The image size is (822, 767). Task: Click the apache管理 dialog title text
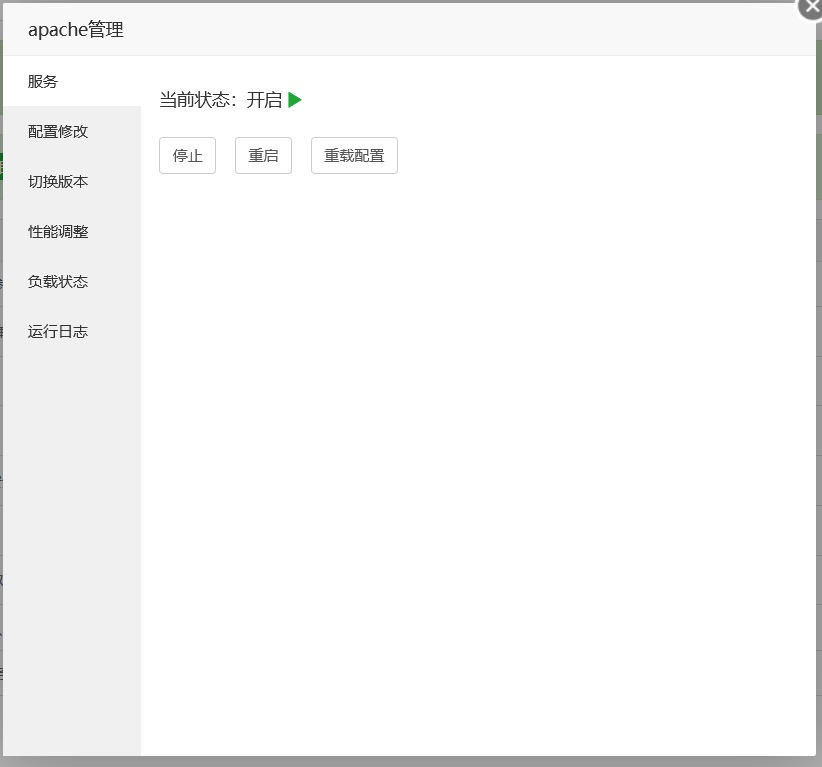(x=76, y=30)
